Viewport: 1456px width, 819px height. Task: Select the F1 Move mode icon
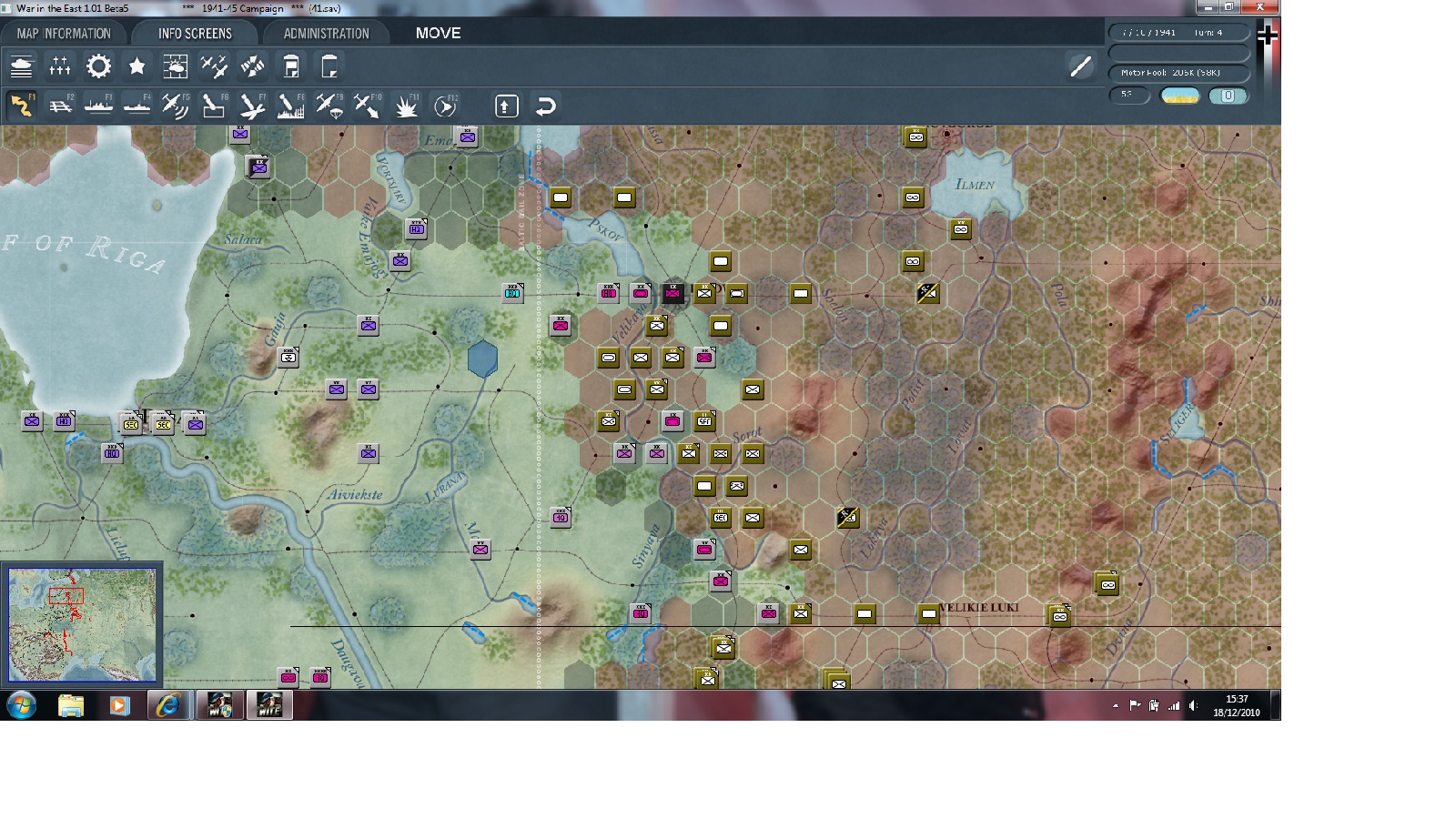(22, 106)
